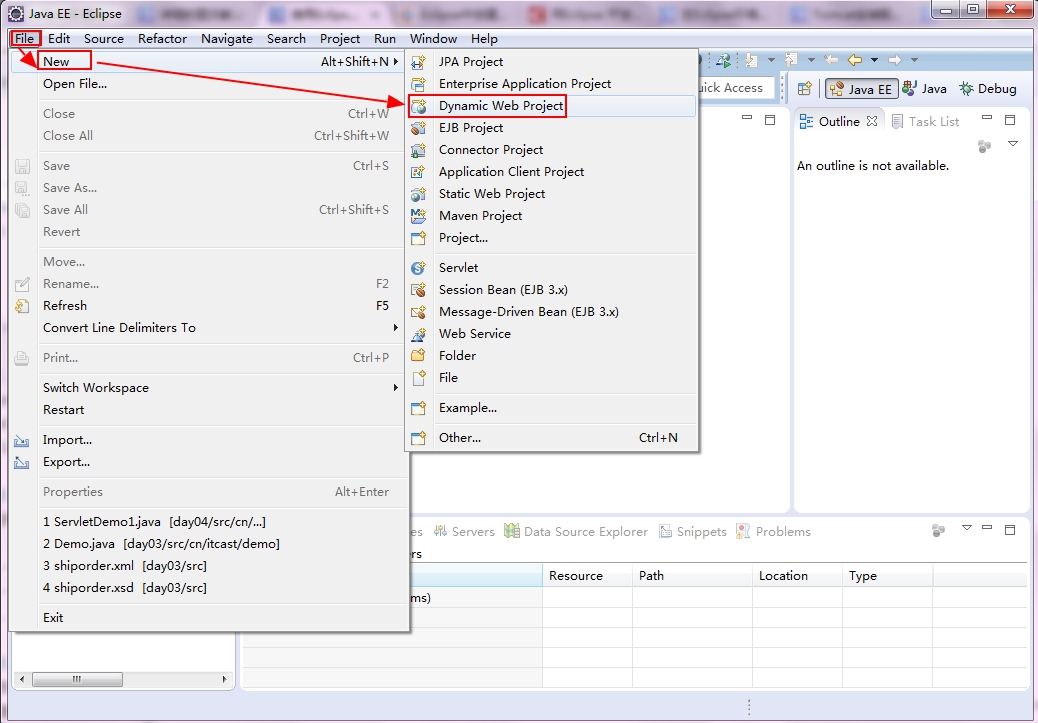
Task: Click the Refresh entry icon
Action: coord(22,306)
